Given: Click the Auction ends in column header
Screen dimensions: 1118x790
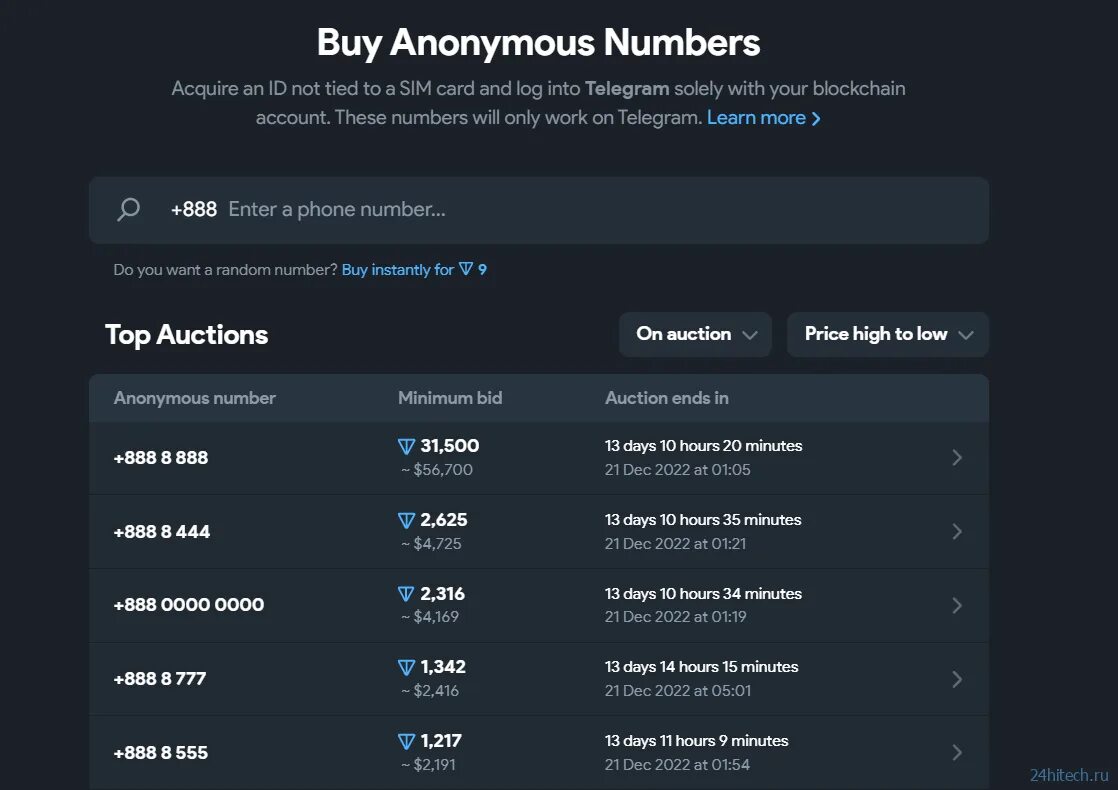Looking at the screenshot, I should tap(667, 398).
